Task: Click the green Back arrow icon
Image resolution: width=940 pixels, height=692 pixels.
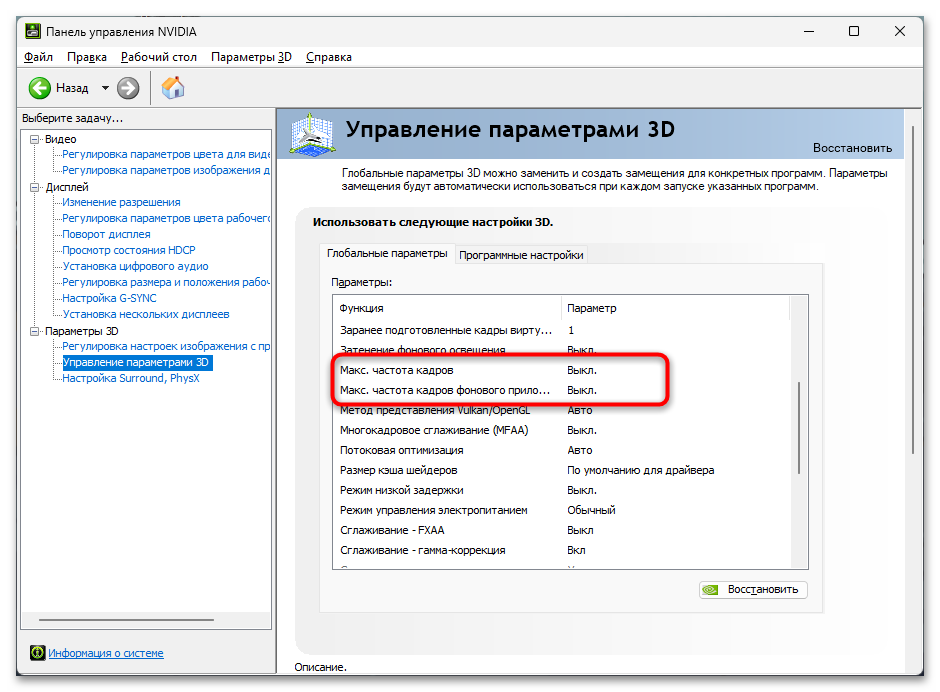Action: pyautogui.click(x=40, y=88)
